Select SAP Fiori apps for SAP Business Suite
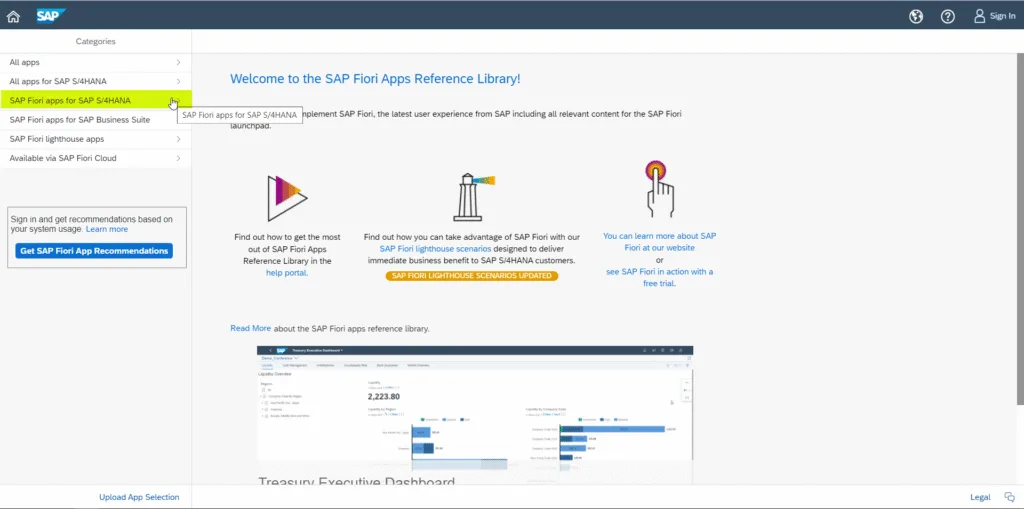 (x=95, y=120)
